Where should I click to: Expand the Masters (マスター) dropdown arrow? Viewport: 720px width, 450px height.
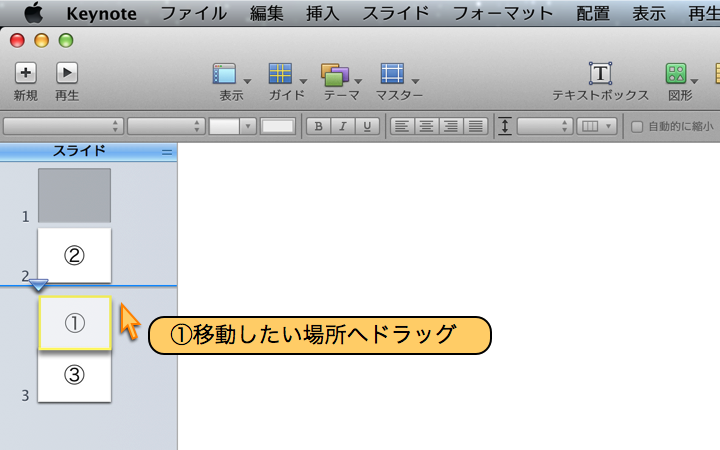pos(415,81)
